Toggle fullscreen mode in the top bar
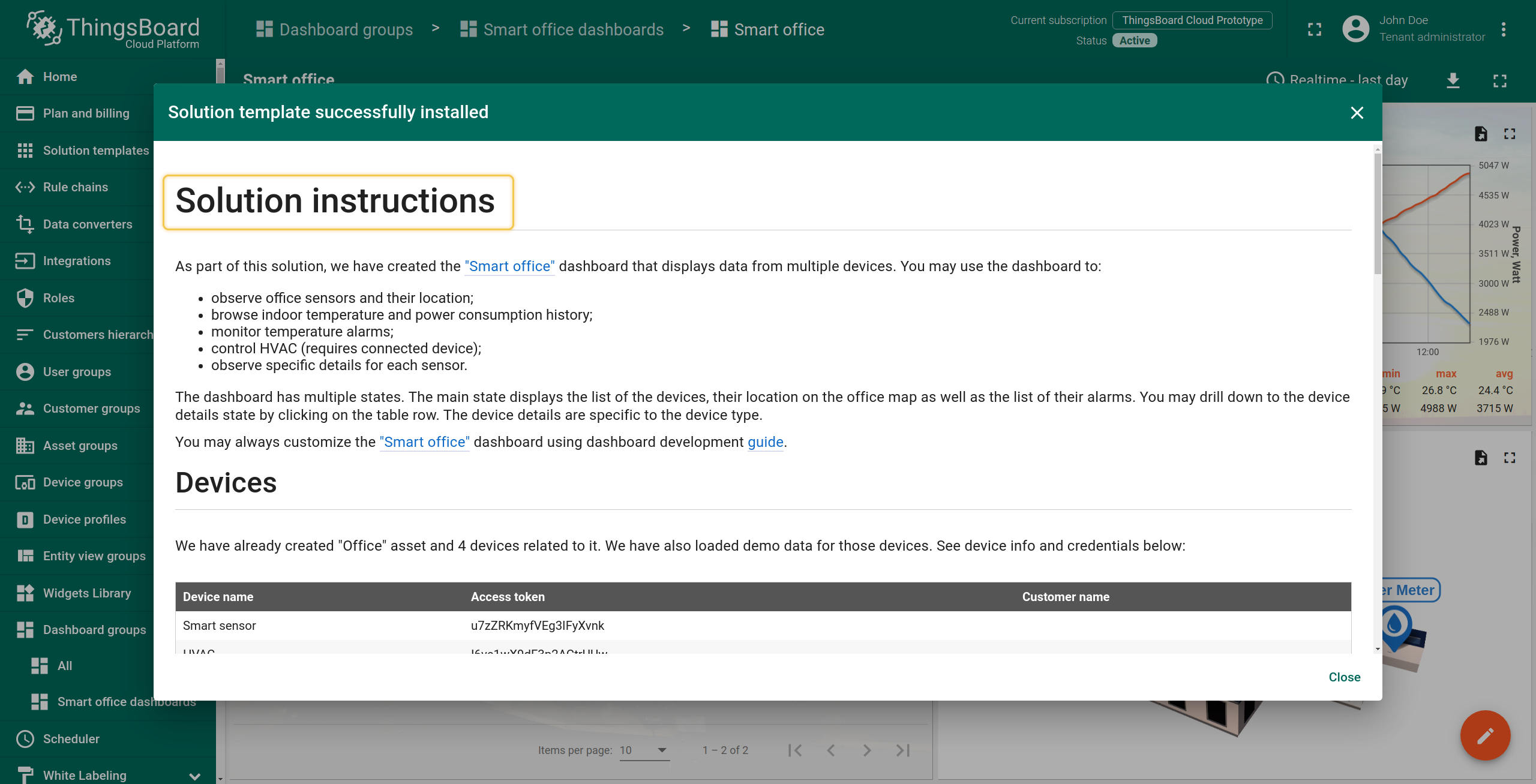The height and width of the screenshot is (784, 1536). [1315, 29]
